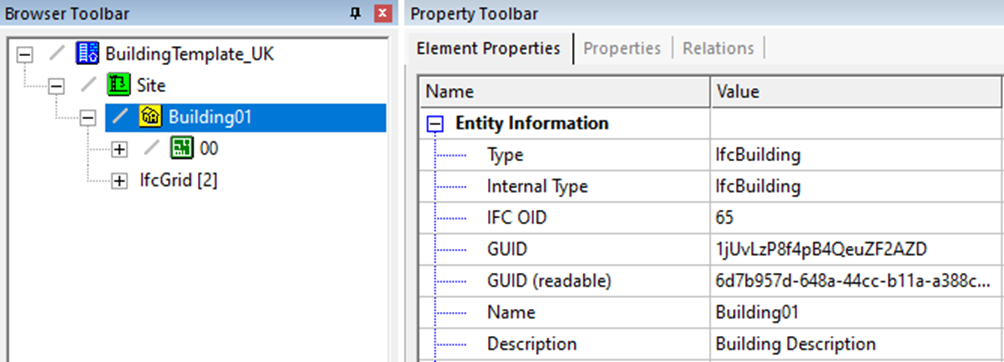Screen dimensions: 1004x362
Task: Select the Element Properties tab
Action: 488,49
